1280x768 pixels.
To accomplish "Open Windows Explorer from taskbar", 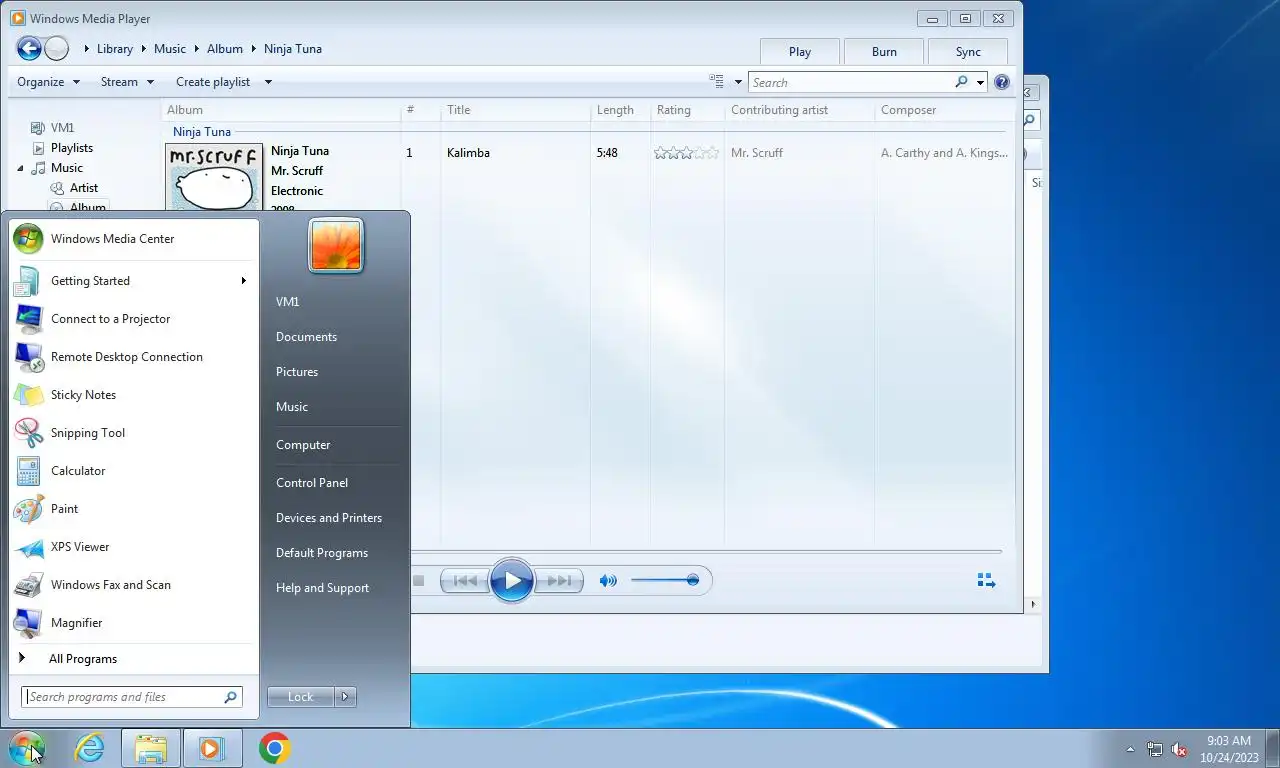I will coord(151,748).
